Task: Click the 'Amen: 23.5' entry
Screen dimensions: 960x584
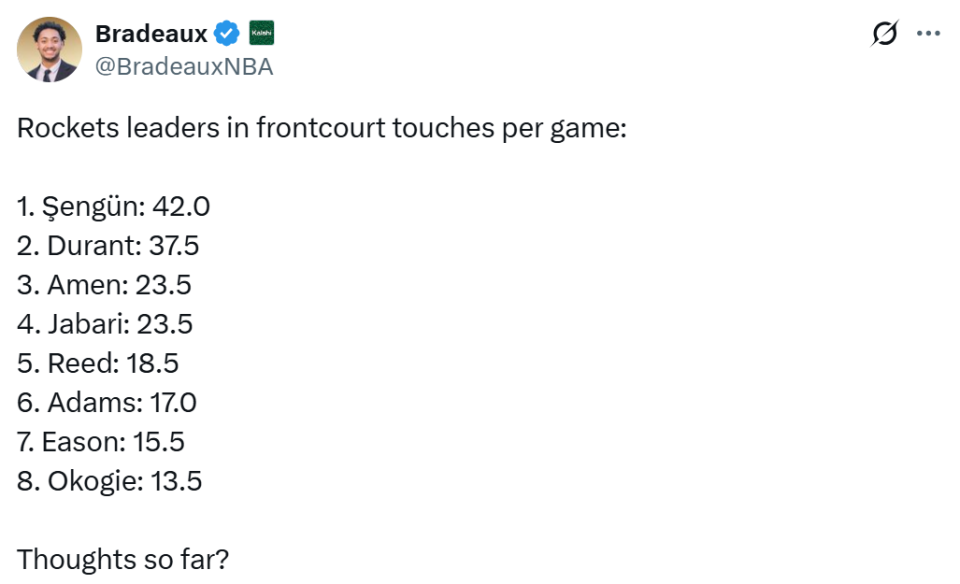Action: pos(104,285)
